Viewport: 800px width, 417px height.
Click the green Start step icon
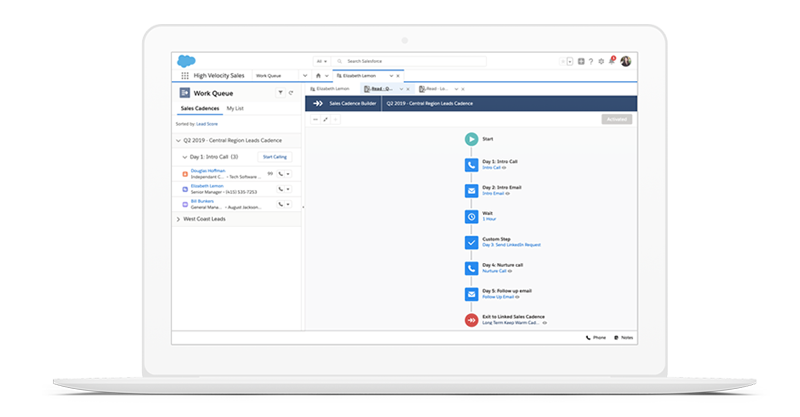pos(471,139)
